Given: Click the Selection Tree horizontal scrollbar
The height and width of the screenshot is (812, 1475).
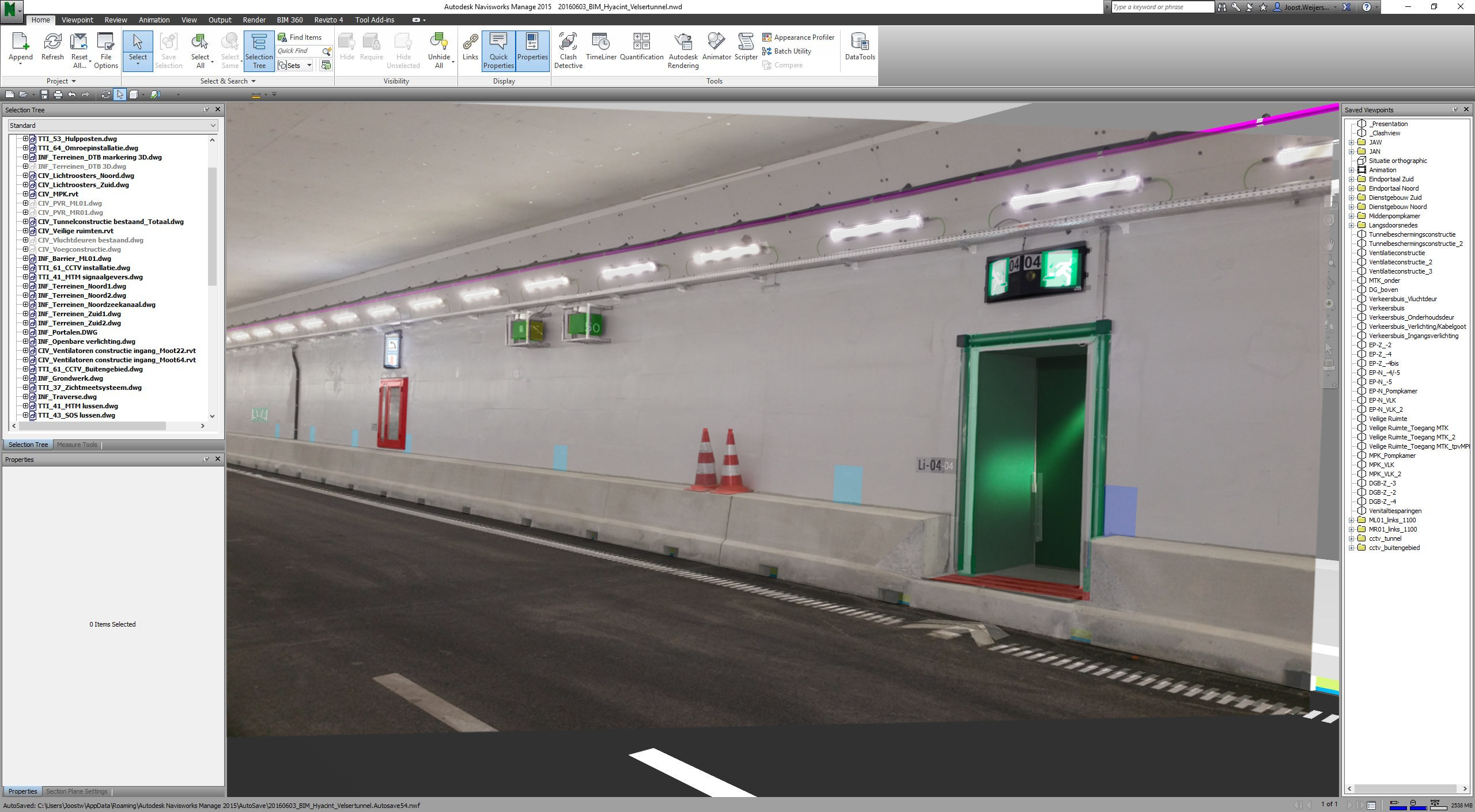Looking at the screenshot, I should point(92,426).
